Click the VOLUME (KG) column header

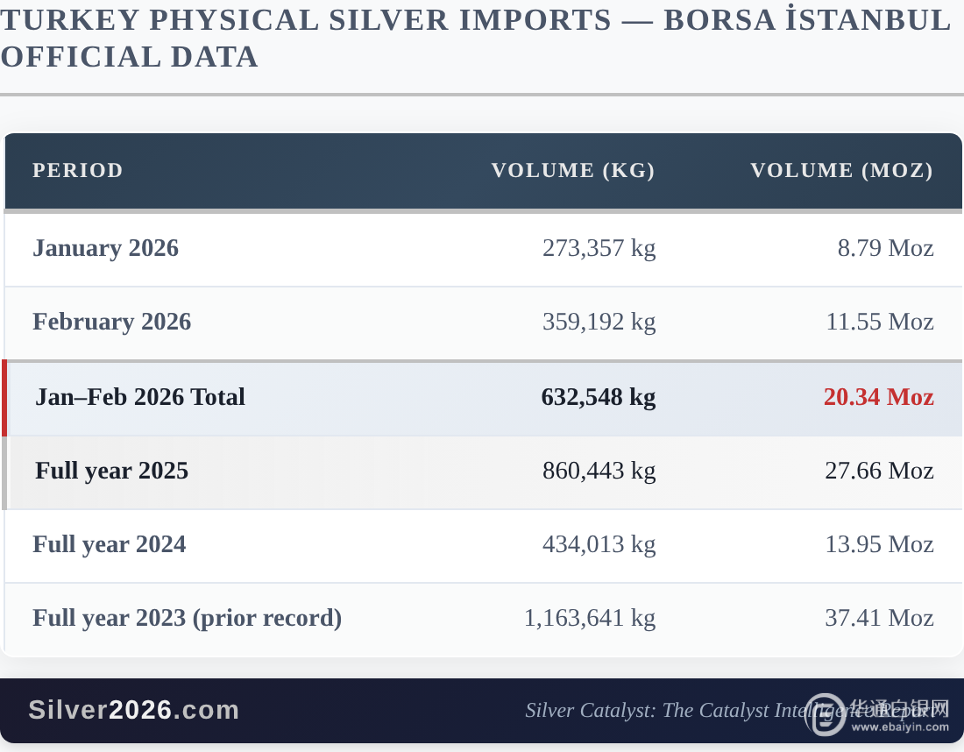[573, 170]
